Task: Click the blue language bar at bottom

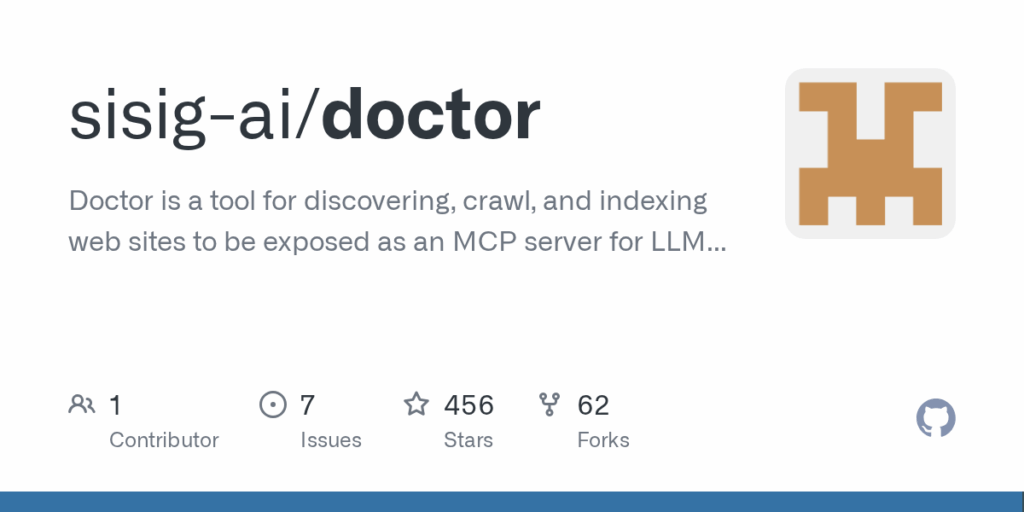Action: 512,502
